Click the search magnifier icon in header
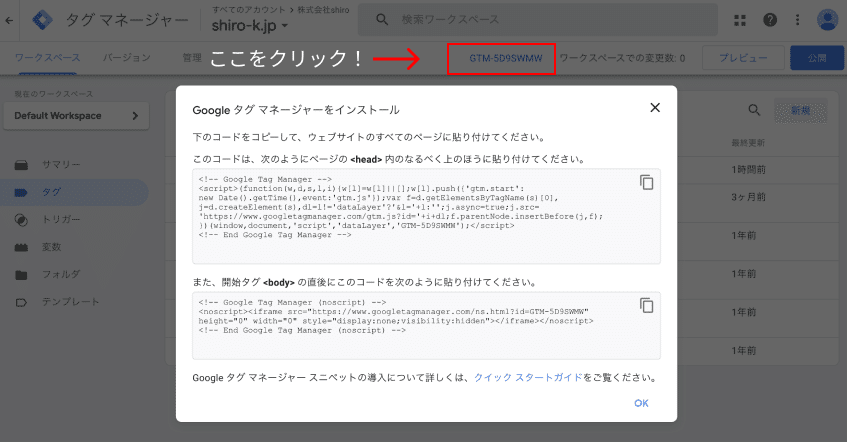This screenshot has height=442, width=847. 382,19
